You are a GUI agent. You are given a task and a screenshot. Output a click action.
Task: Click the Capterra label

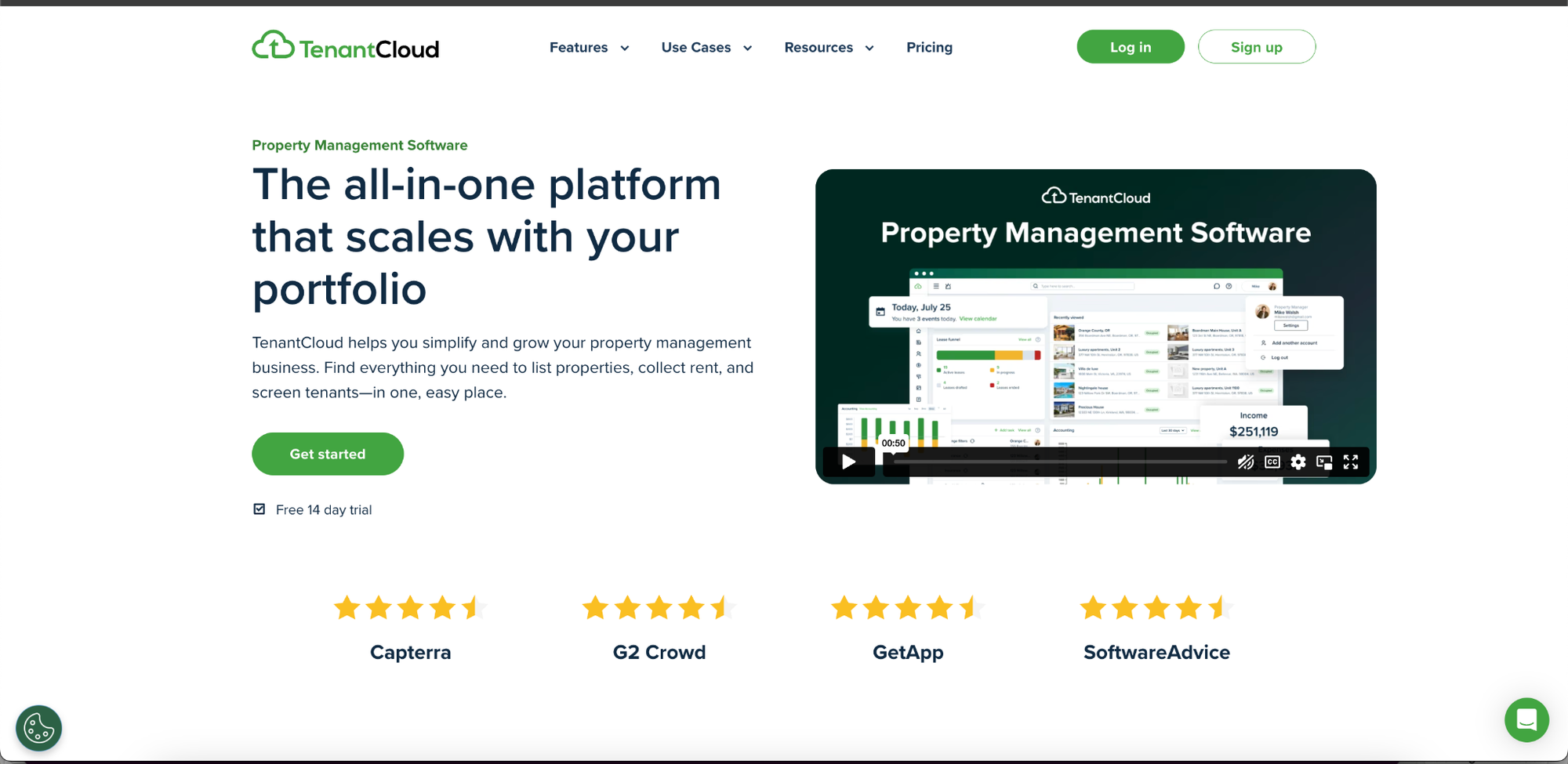point(410,652)
